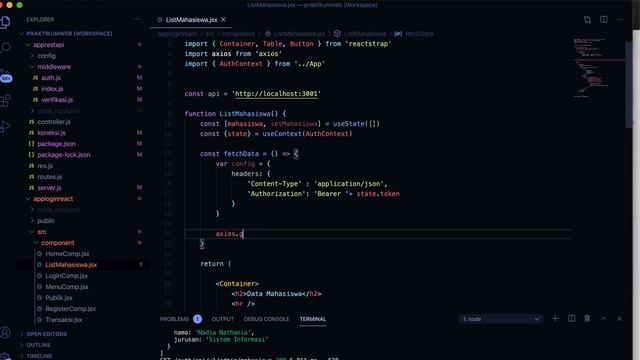Switch to the Problems tab
The image size is (640, 360).
click(174, 319)
